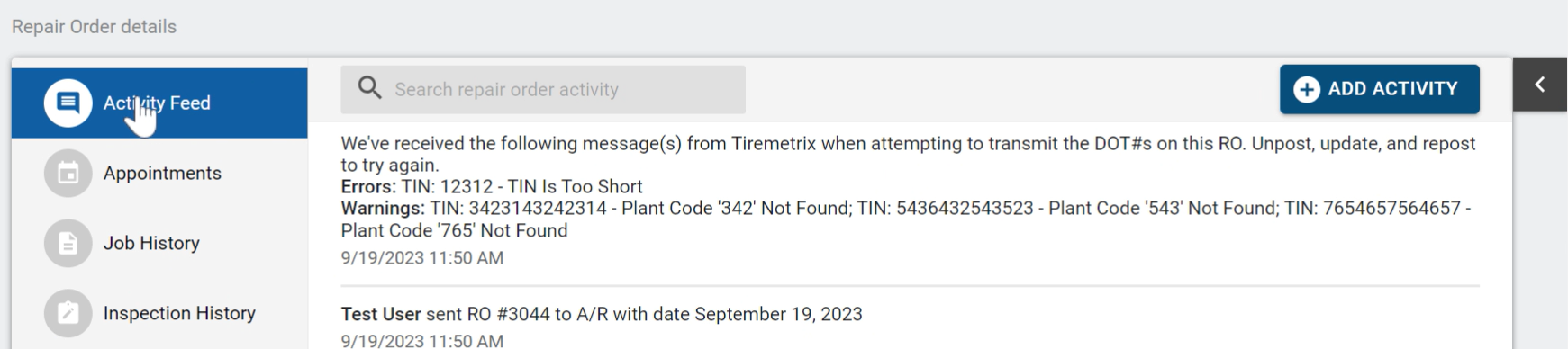Switch to the Activity Feed tab
1568x349 pixels.
(x=159, y=103)
